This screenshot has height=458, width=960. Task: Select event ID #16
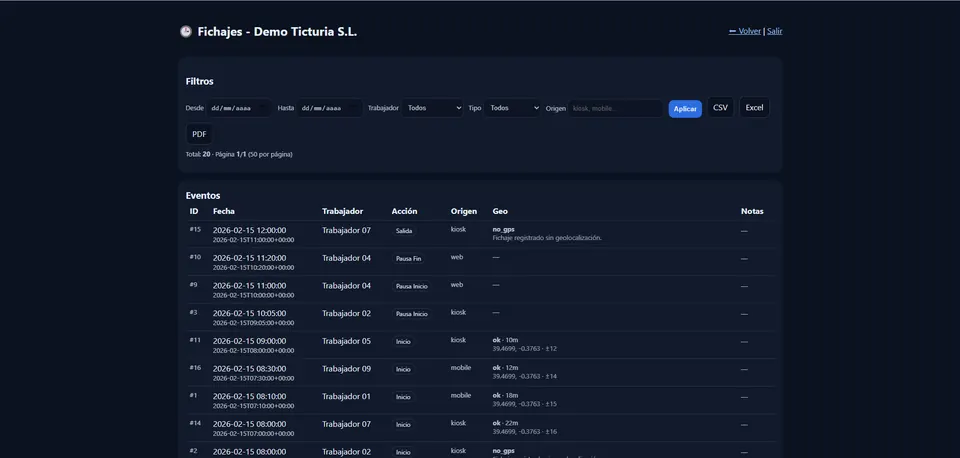click(x=195, y=367)
